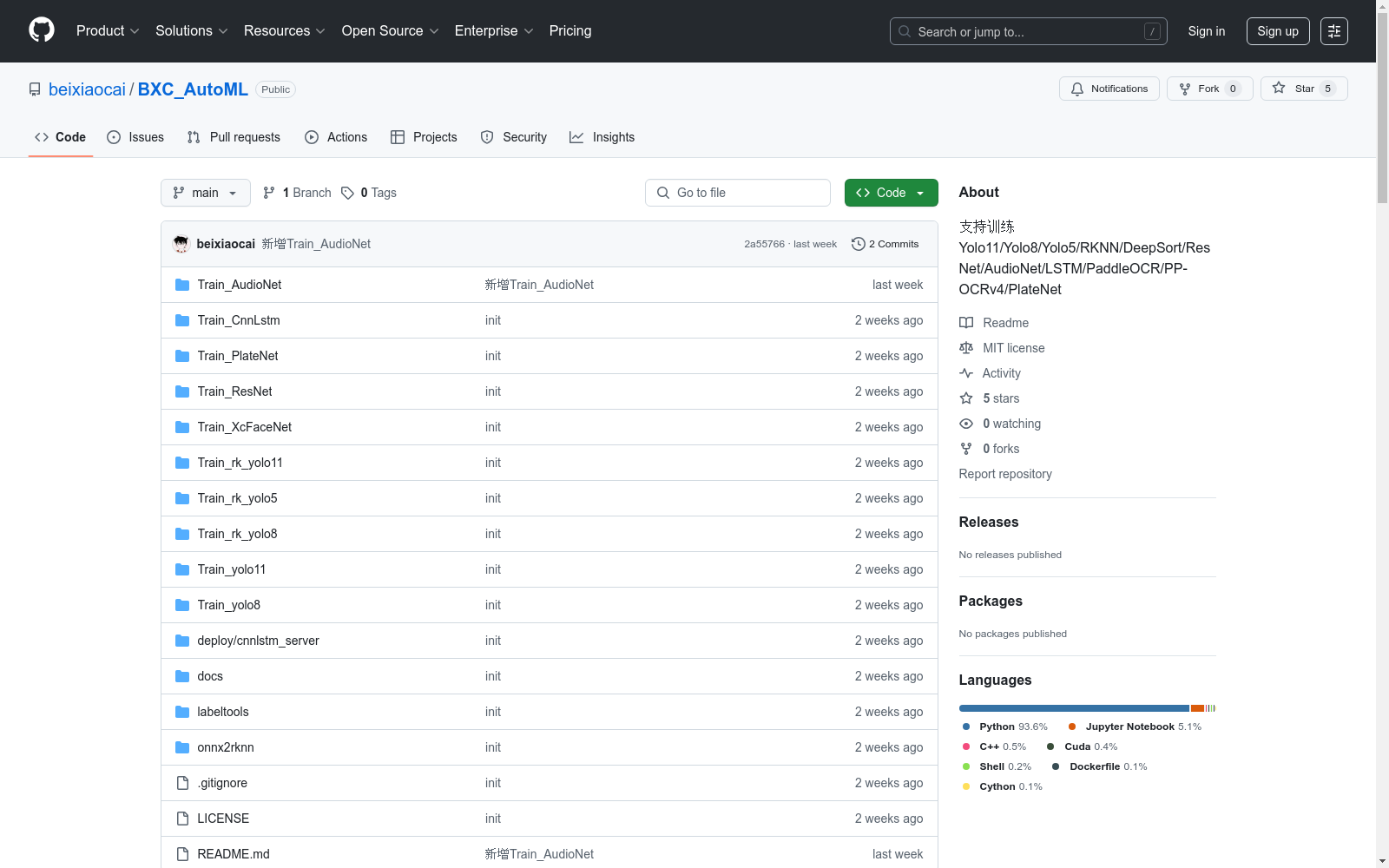
Task: Click the repository icon before beixiaocai
Action: click(x=35, y=89)
